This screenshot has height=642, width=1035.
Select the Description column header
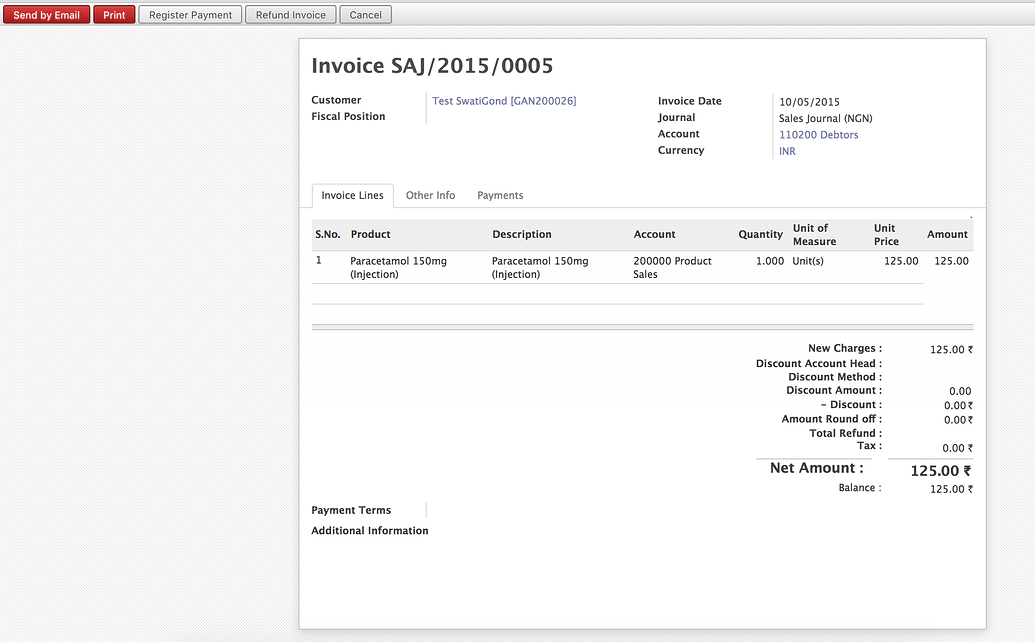tap(521, 235)
